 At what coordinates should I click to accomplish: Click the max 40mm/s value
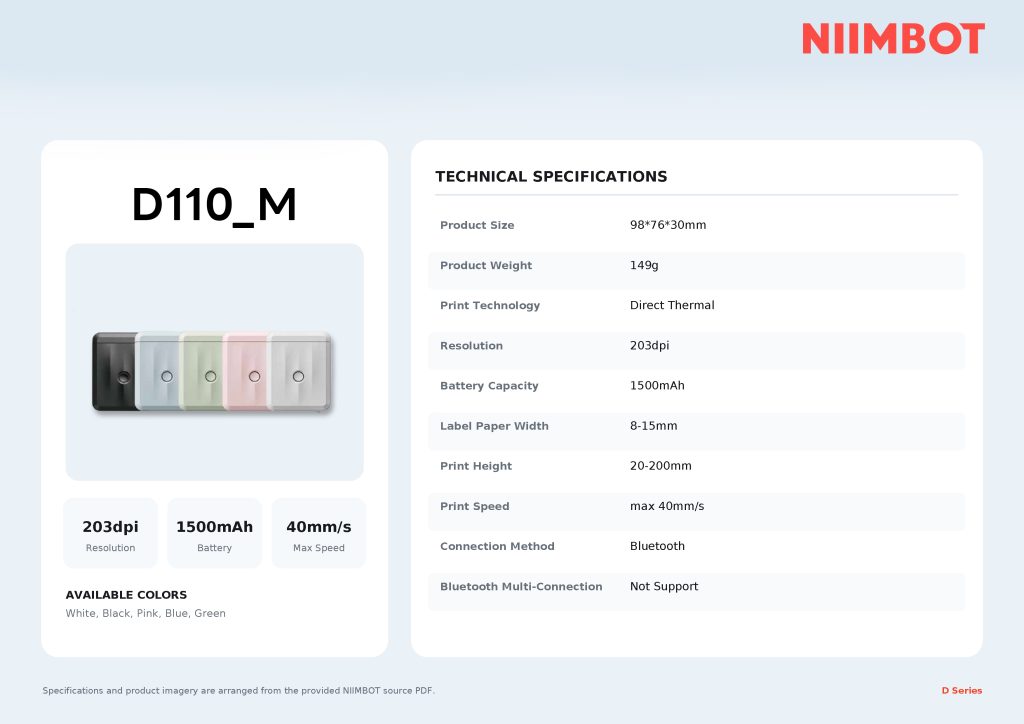[x=667, y=506]
